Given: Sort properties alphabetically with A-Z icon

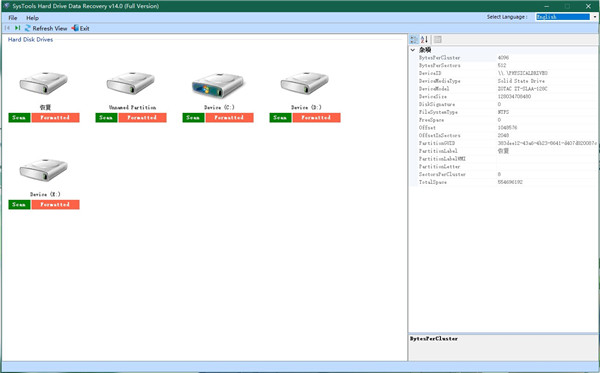Looking at the screenshot, I should pos(424,39).
